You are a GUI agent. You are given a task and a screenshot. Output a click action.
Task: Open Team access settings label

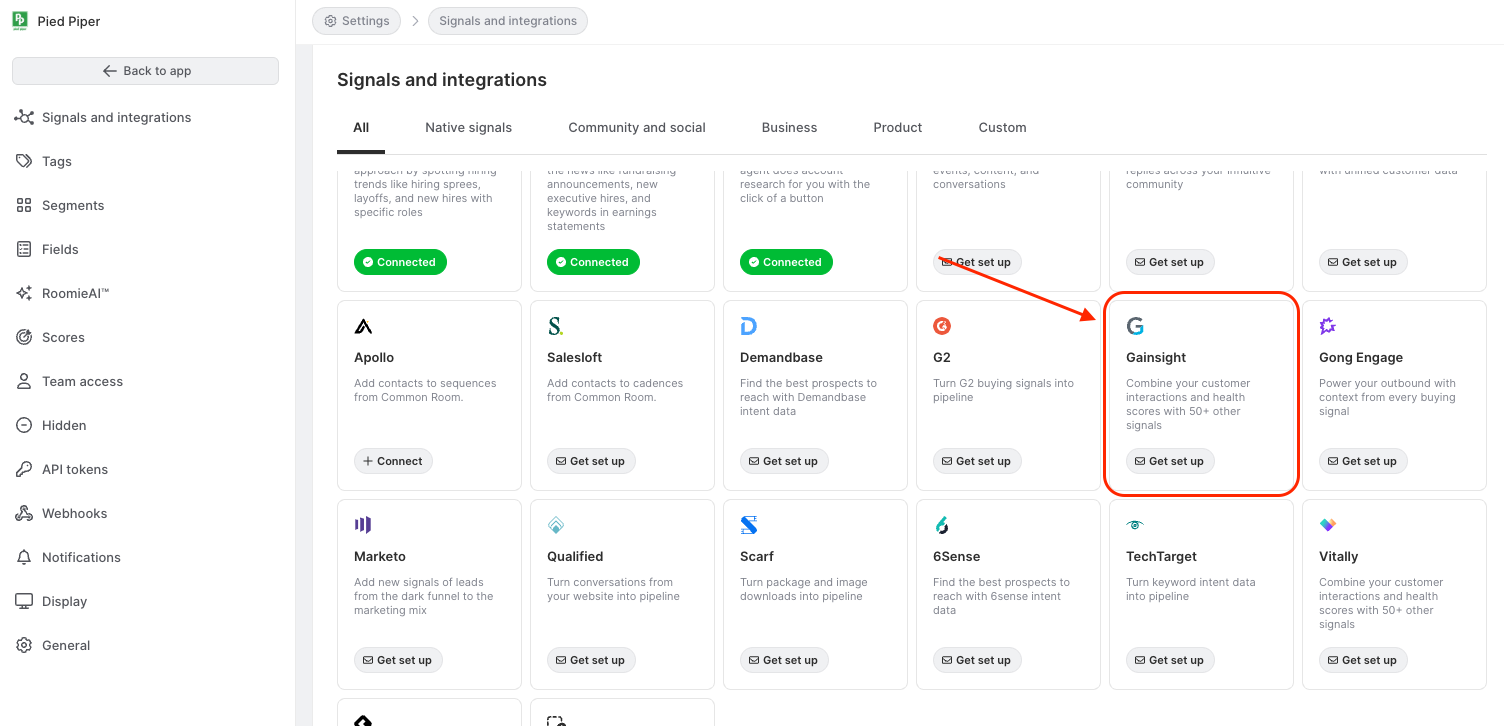pyautogui.click(x=82, y=381)
